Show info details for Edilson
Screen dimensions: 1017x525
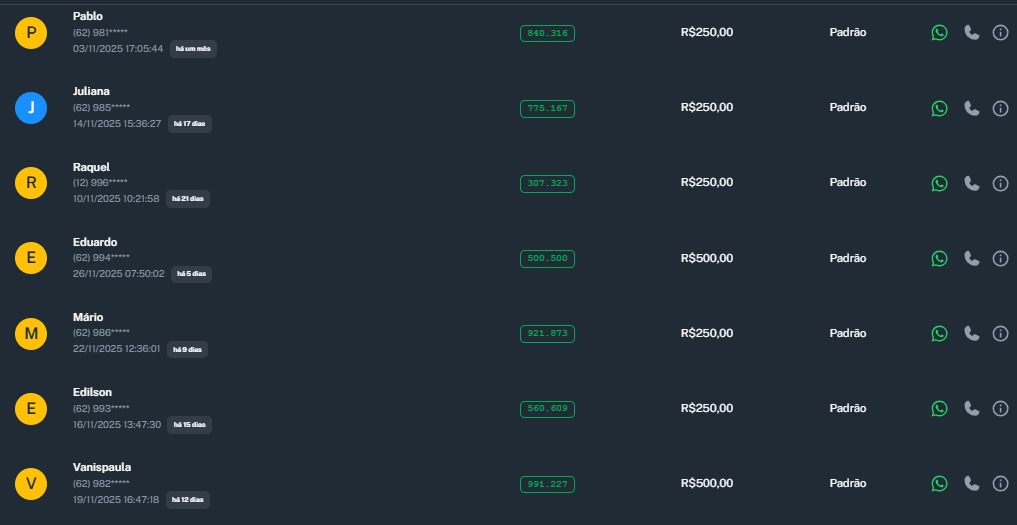click(x=1000, y=408)
